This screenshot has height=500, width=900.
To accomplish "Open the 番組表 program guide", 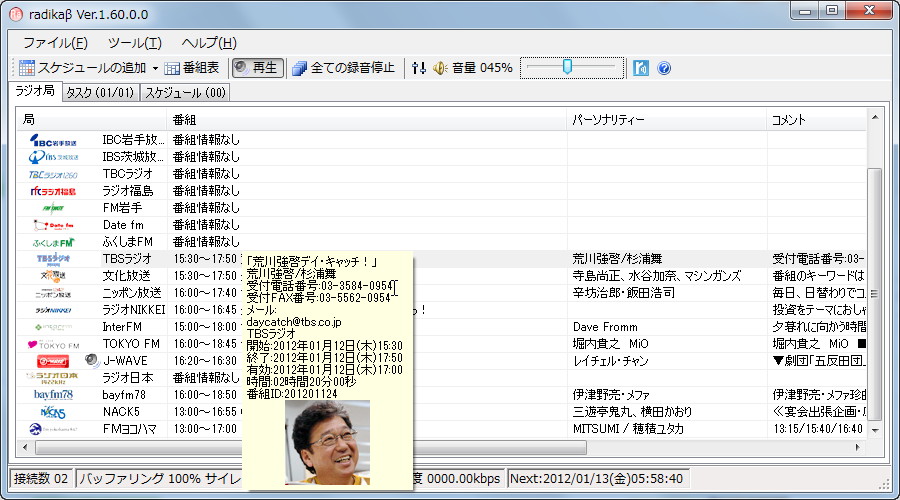I will (192, 68).
